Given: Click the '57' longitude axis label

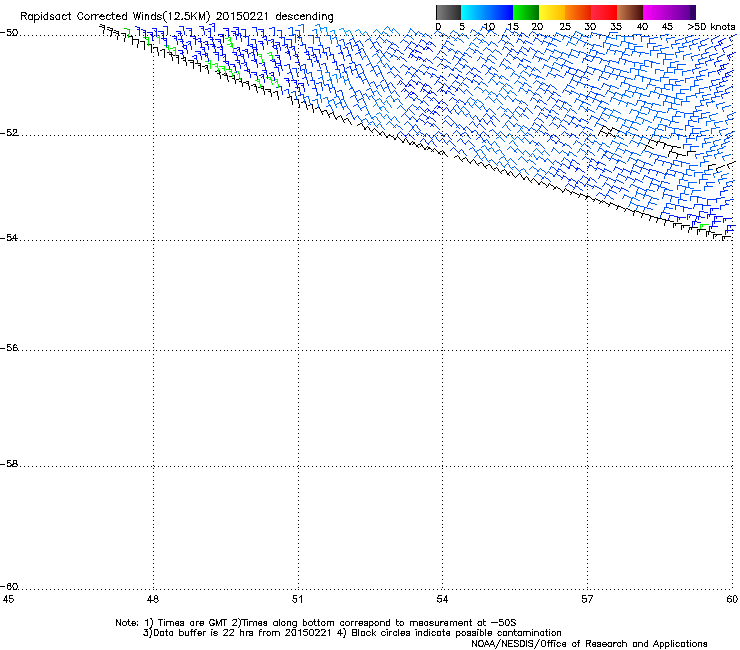Looking at the screenshot, I should coord(587,599).
